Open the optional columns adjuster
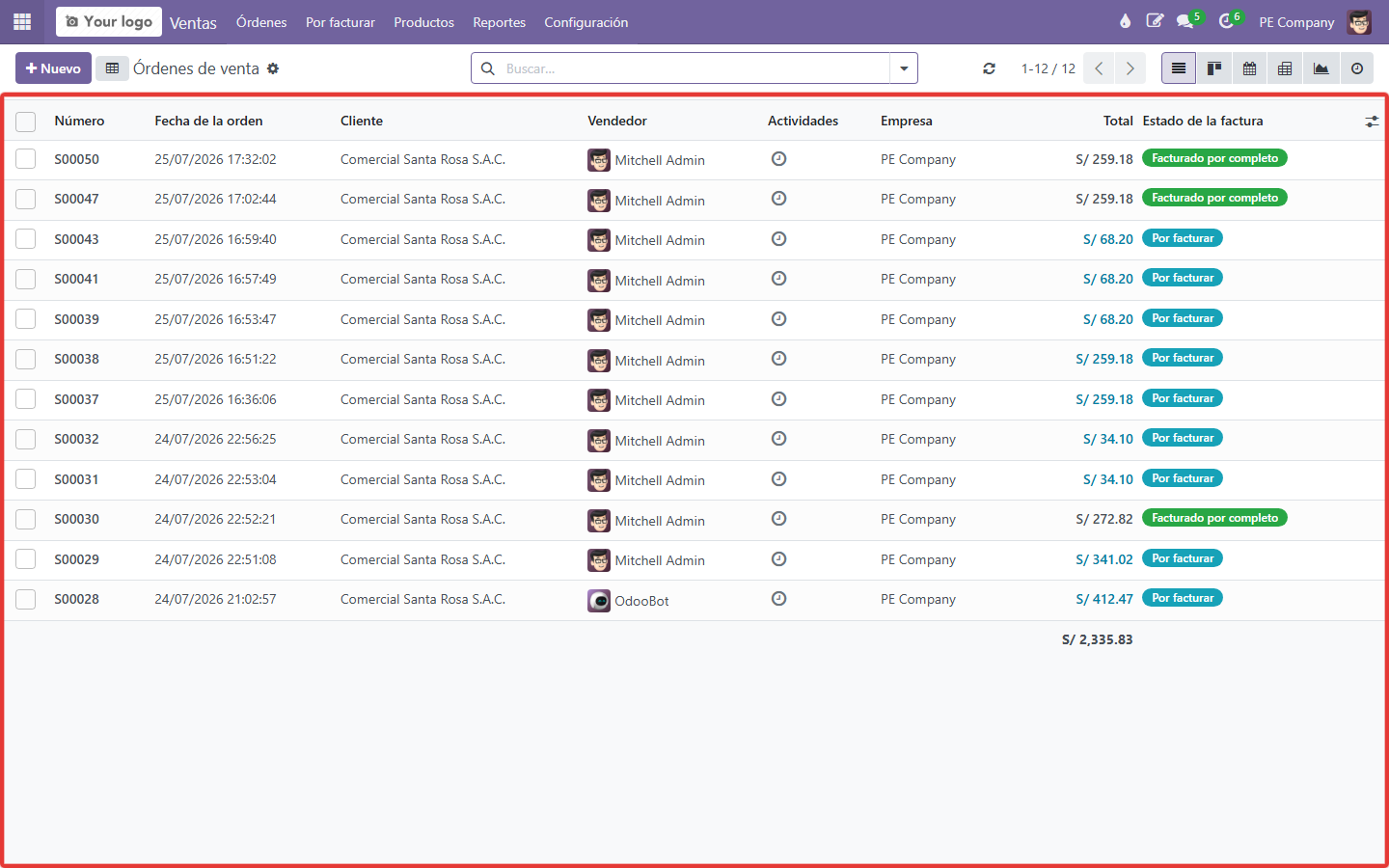1389x868 pixels. [1372, 122]
